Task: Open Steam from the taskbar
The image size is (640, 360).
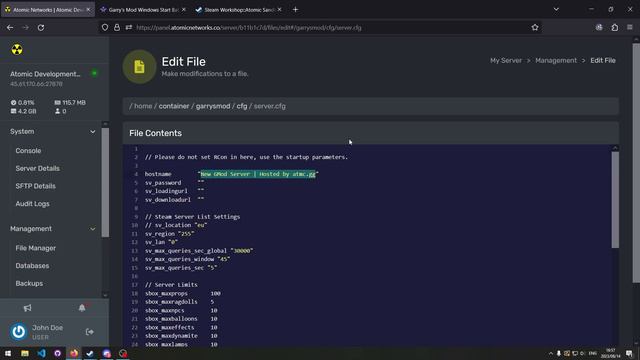Action: point(90,353)
